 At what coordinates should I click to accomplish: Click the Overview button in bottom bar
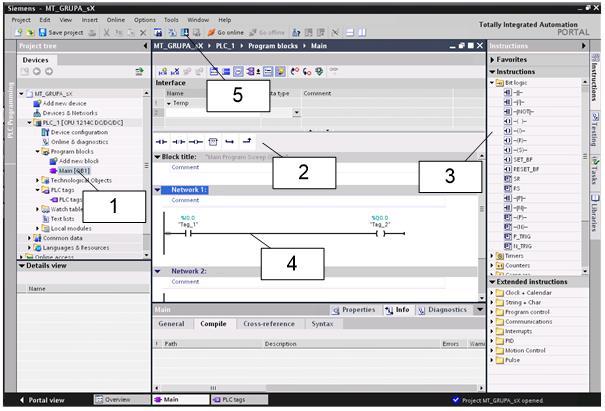click(122, 399)
